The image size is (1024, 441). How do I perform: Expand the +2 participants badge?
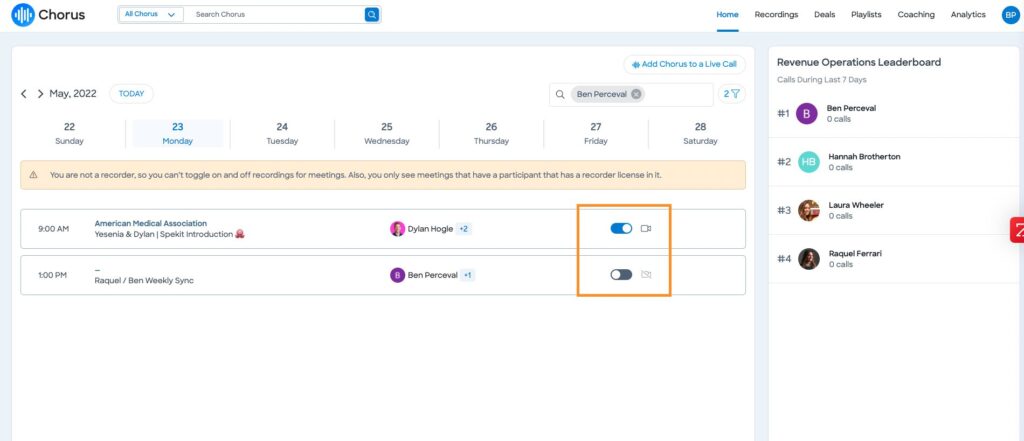464,229
